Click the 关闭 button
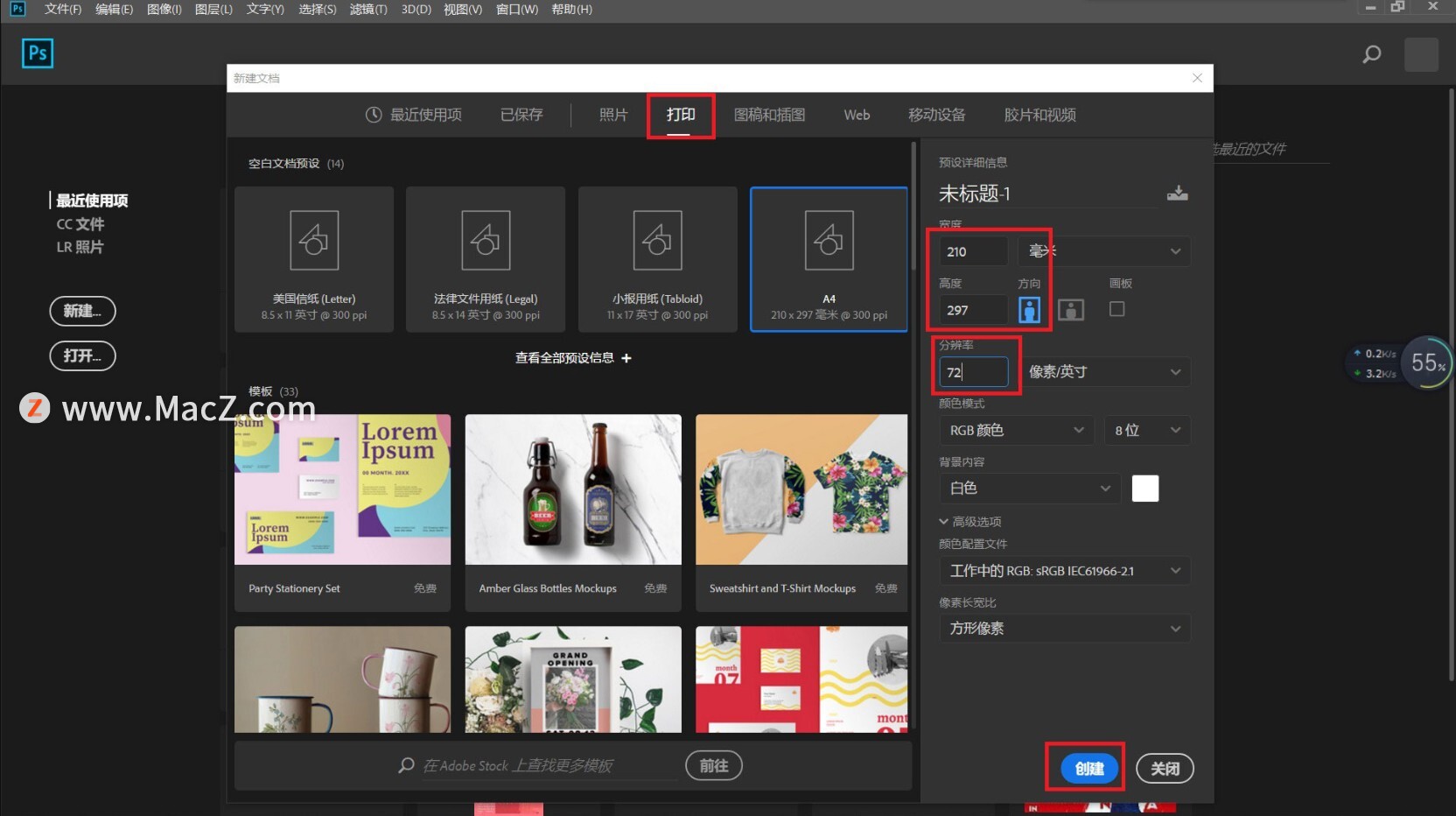1456x816 pixels. coord(1165,769)
